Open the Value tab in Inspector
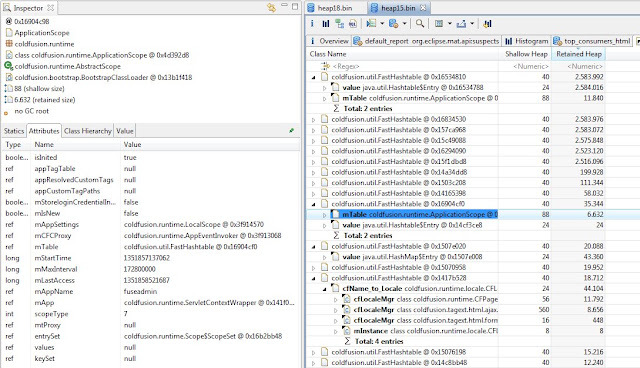The image size is (640, 368). [124, 131]
